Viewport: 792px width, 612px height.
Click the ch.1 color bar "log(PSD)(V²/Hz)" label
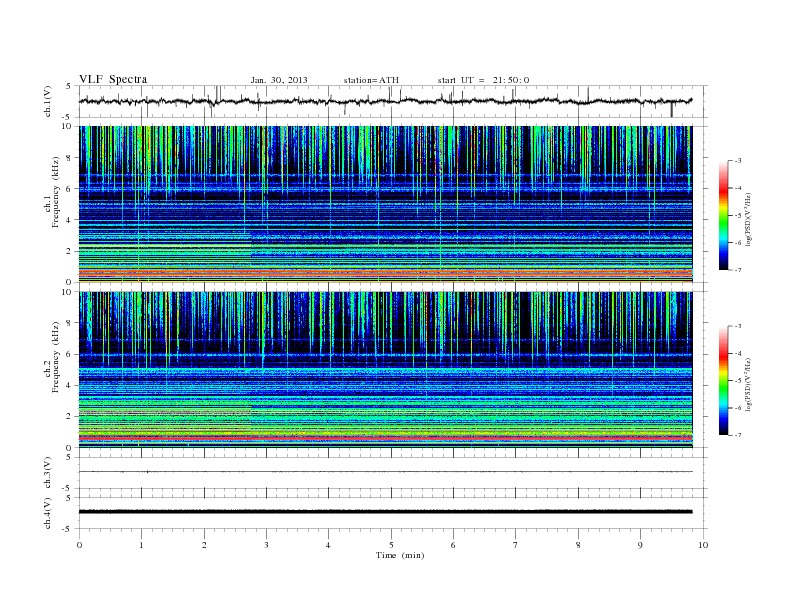(x=749, y=220)
